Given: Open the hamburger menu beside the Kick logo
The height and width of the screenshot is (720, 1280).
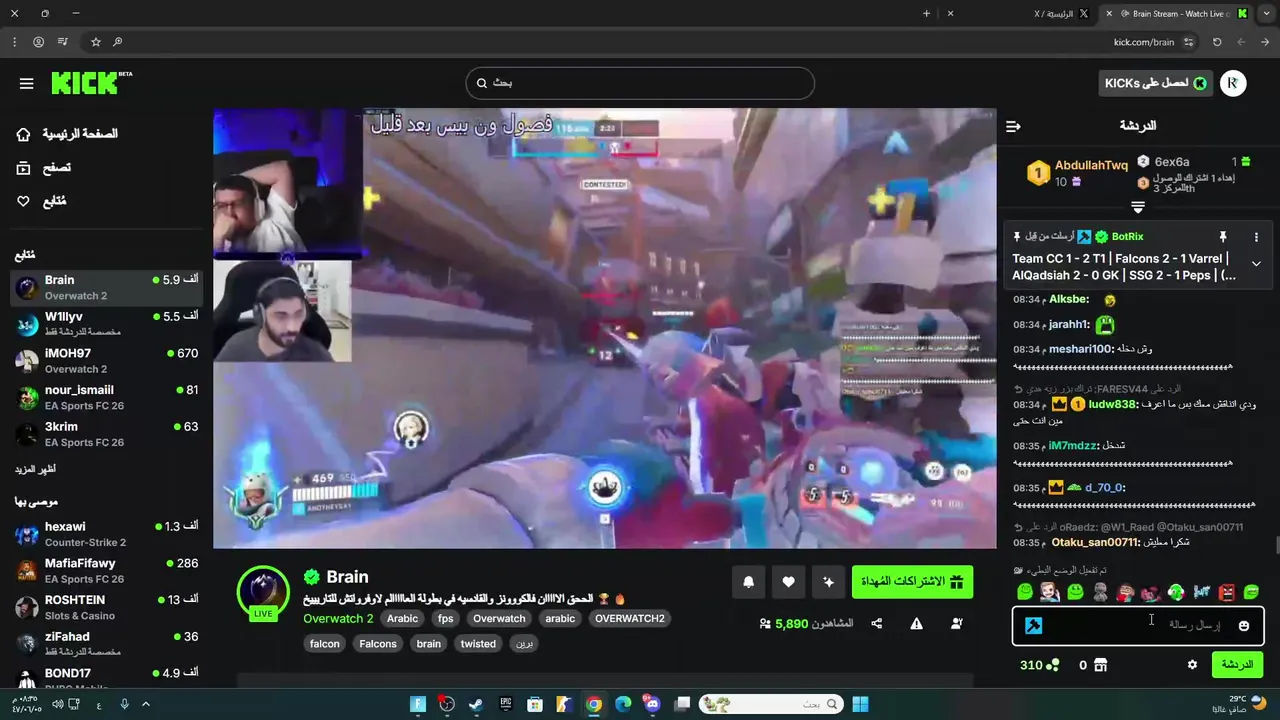Looking at the screenshot, I should pos(27,84).
